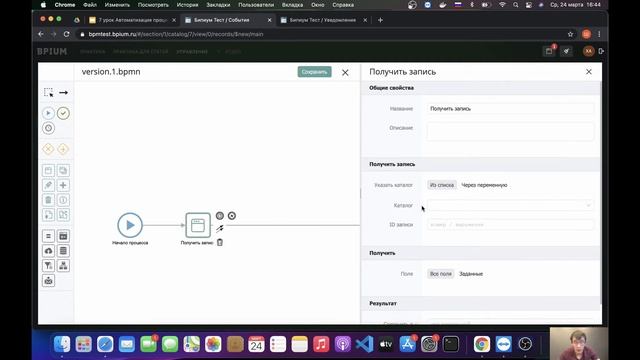Choose the pencil edit record task

[48, 185]
